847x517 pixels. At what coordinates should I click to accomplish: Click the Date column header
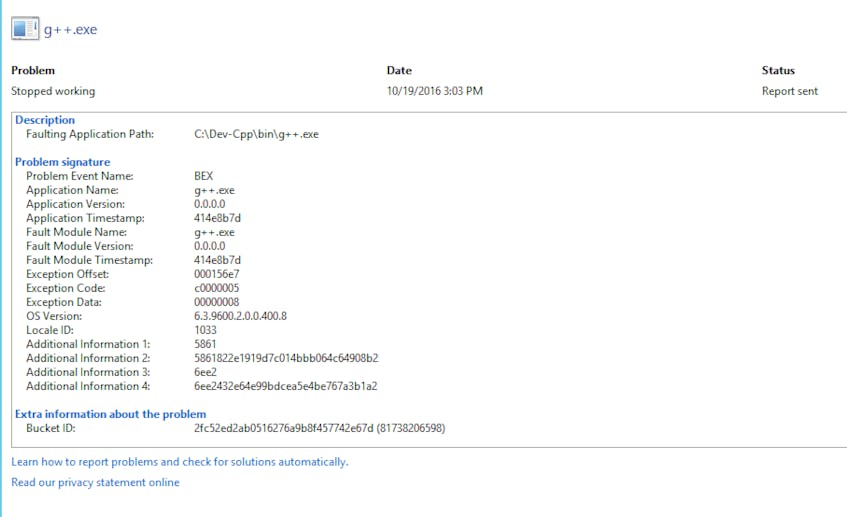pos(399,71)
